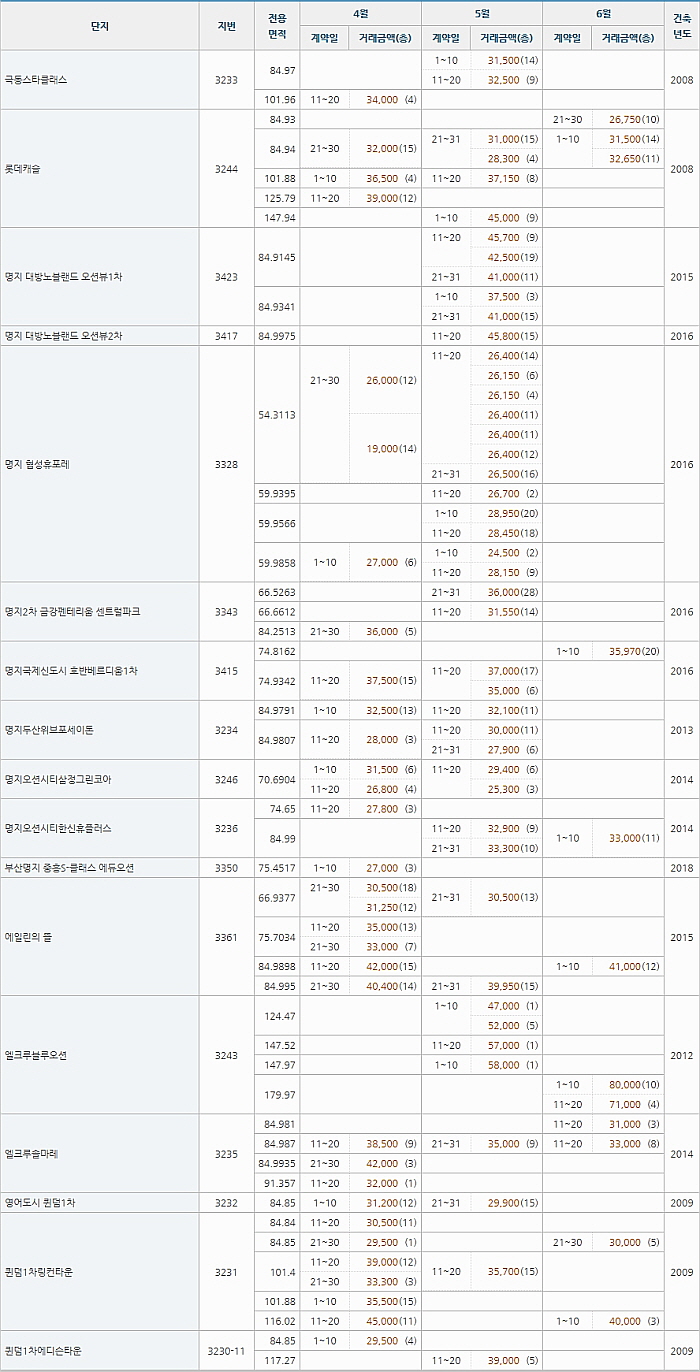The image size is (700, 1372).
Task: Click the area value 74.8162
Action: point(277,651)
